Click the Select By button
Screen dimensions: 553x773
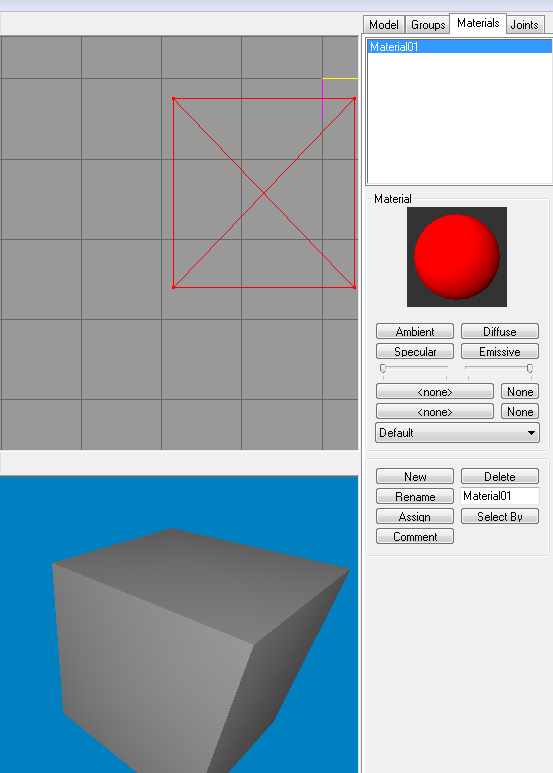tap(500, 516)
